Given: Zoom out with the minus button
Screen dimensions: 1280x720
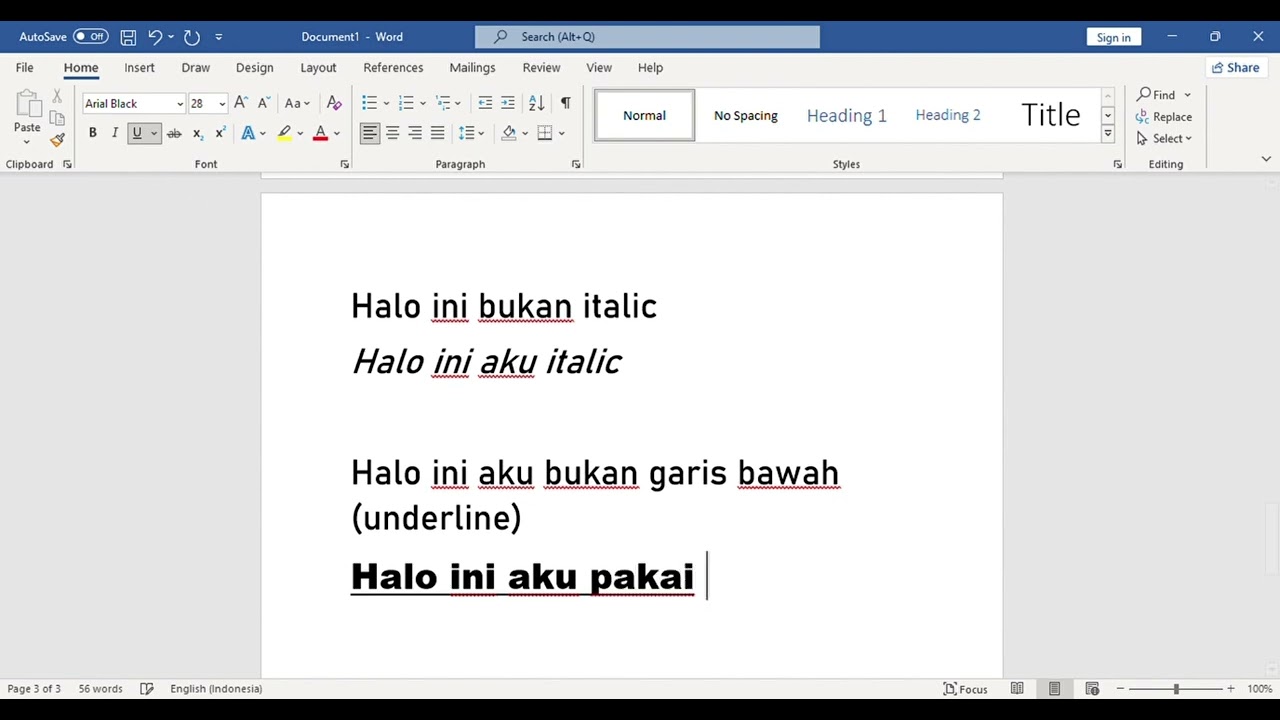Looking at the screenshot, I should coord(1120,688).
